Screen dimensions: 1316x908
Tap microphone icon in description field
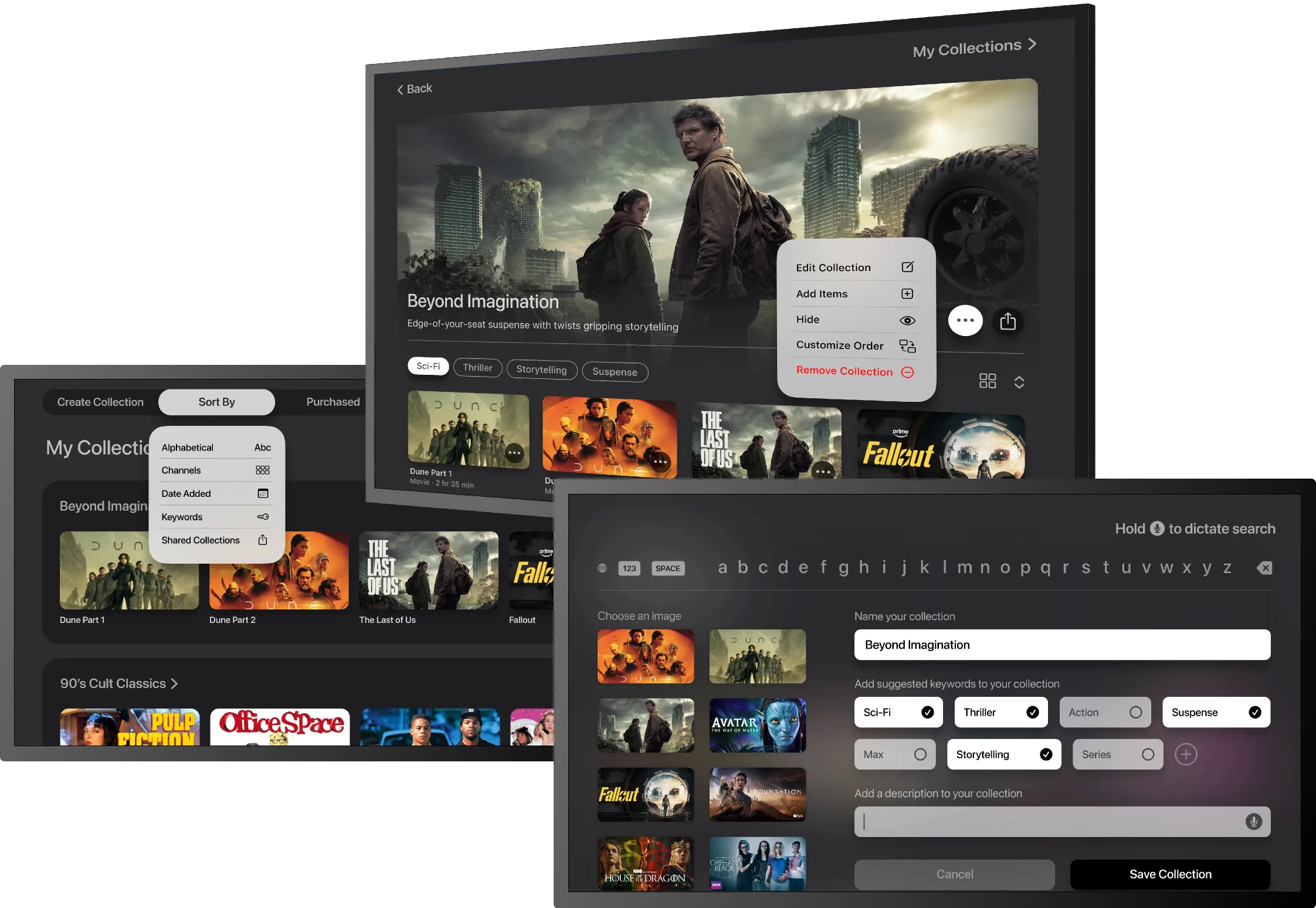coord(1253,822)
